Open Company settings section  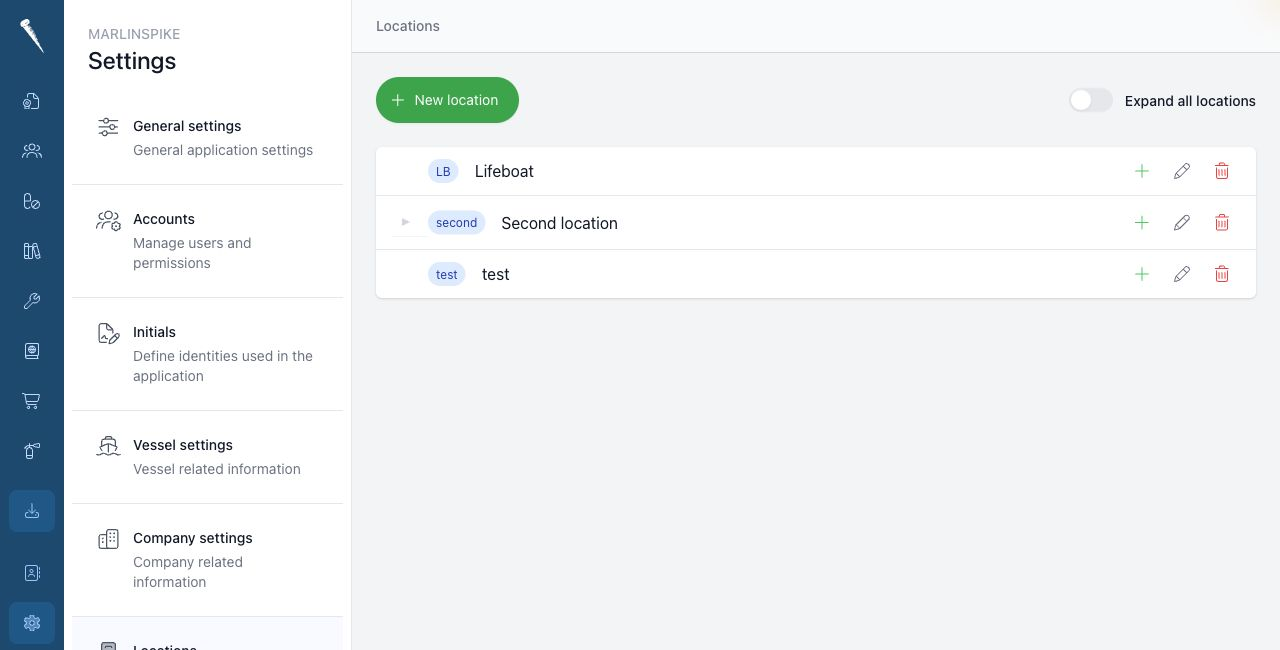[x=207, y=560]
